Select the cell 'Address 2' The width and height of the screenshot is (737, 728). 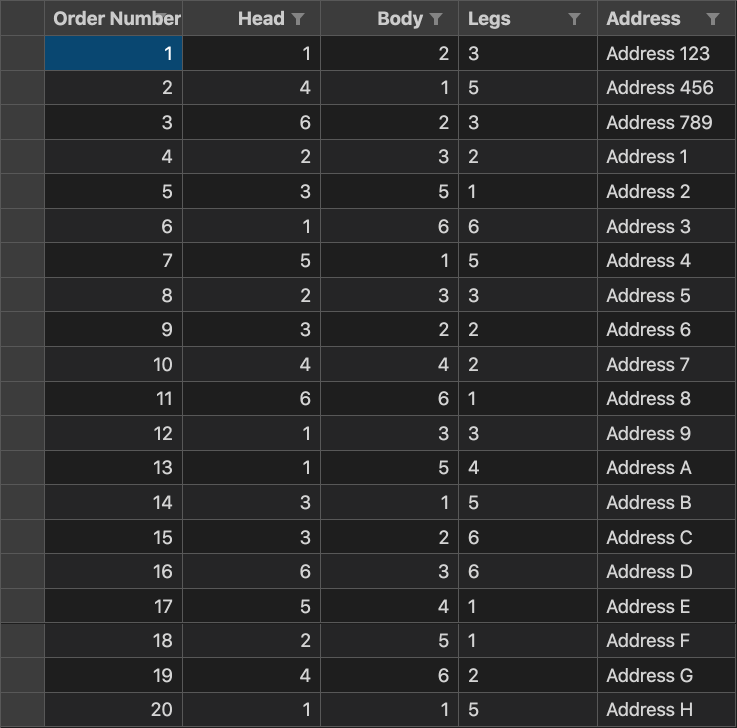[666, 191]
